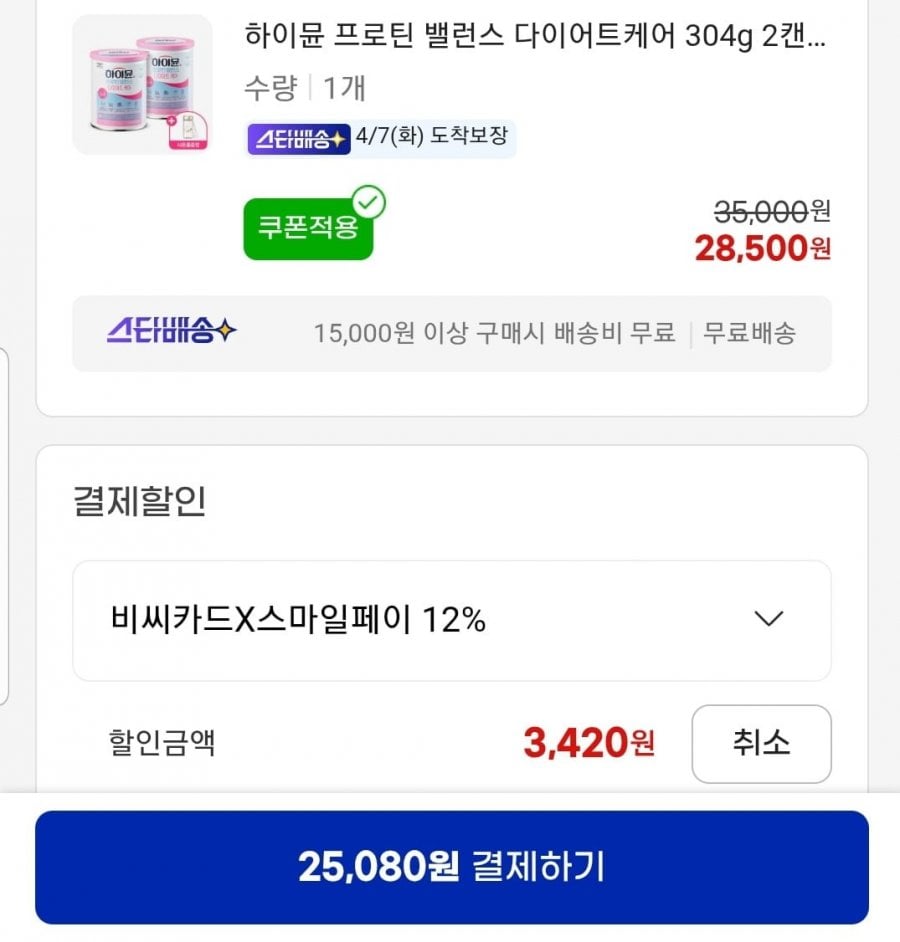
Task: Click the 하이뮨 product thumbnail image
Action: coord(142,85)
